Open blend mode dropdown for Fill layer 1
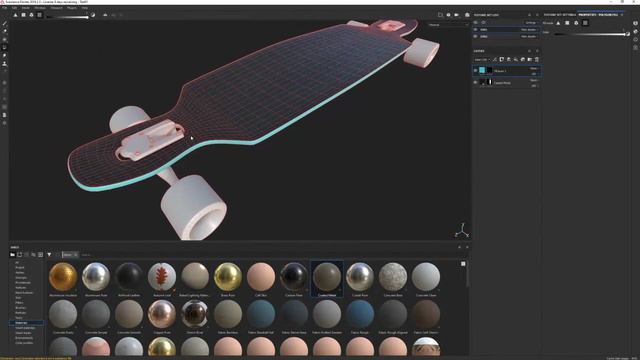This screenshot has width=640, height=360. (534, 69)
